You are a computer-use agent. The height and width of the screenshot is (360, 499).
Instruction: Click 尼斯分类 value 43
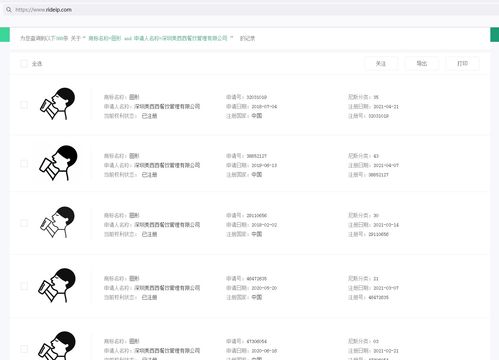pos(376,156)
